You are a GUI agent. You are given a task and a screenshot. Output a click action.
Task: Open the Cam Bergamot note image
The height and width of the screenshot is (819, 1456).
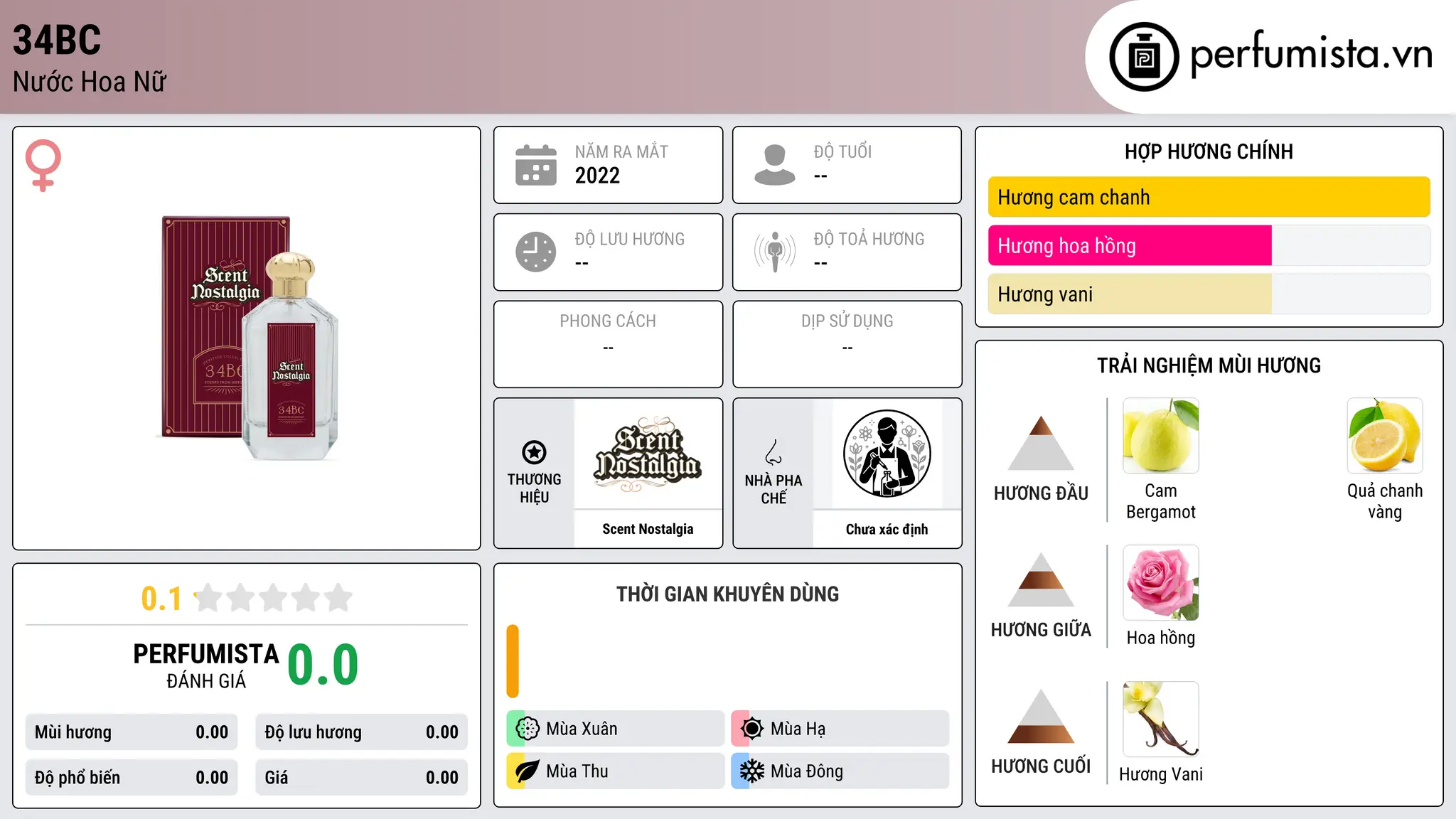point(1161,436)
